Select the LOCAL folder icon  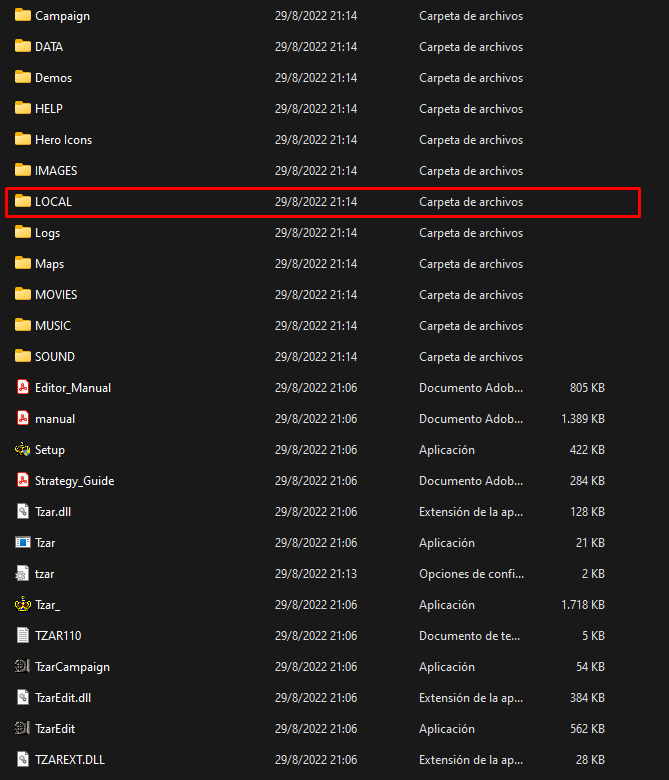click(23, 201)
